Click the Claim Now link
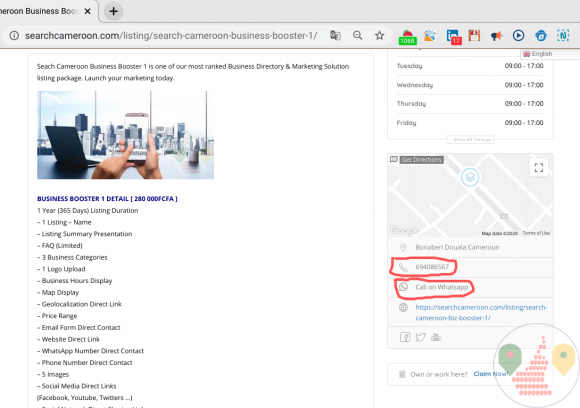 pyautogui.click(x=491, y=374)
